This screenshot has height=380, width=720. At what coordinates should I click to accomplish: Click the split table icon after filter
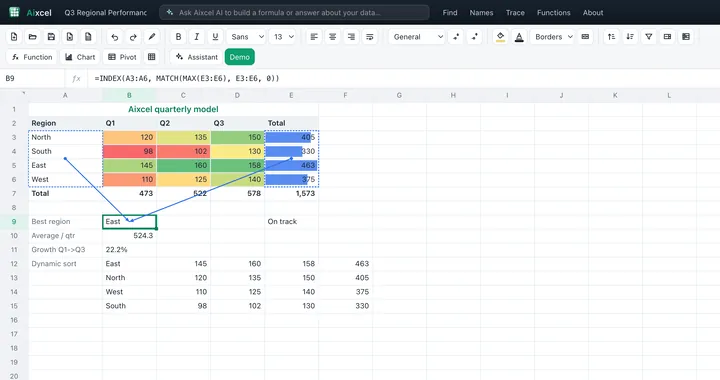pos(667,37)
